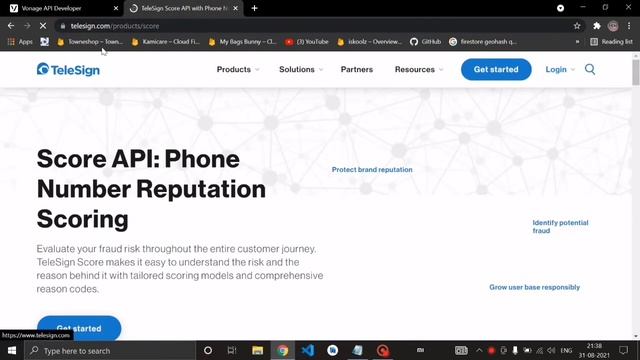Expand the Resources menu
The image size is (640, 360).
pos(419,69)
